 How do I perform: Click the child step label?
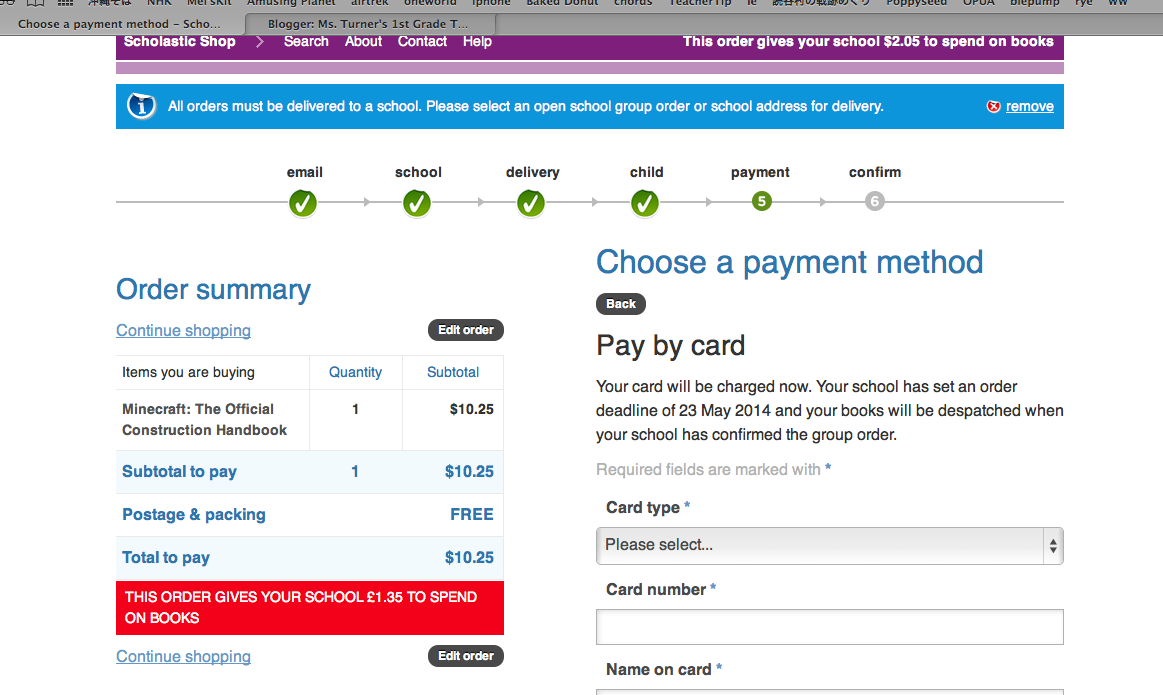(647, 172)
